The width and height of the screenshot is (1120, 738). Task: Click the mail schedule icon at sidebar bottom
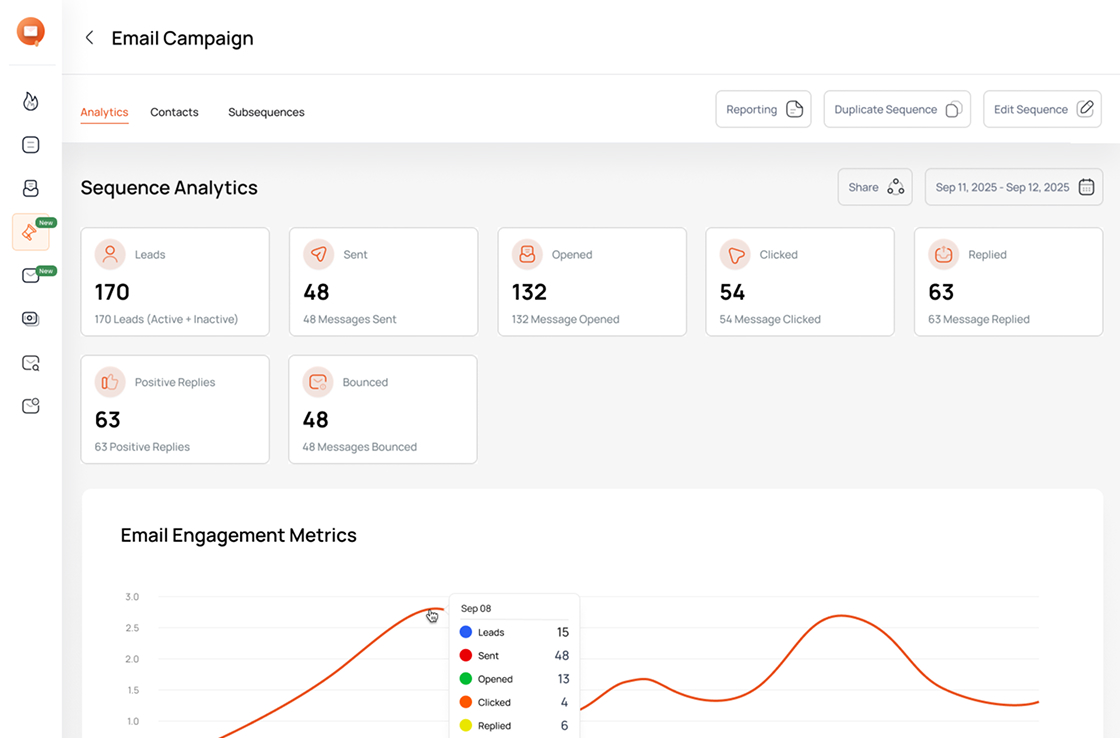coord(30,405)
